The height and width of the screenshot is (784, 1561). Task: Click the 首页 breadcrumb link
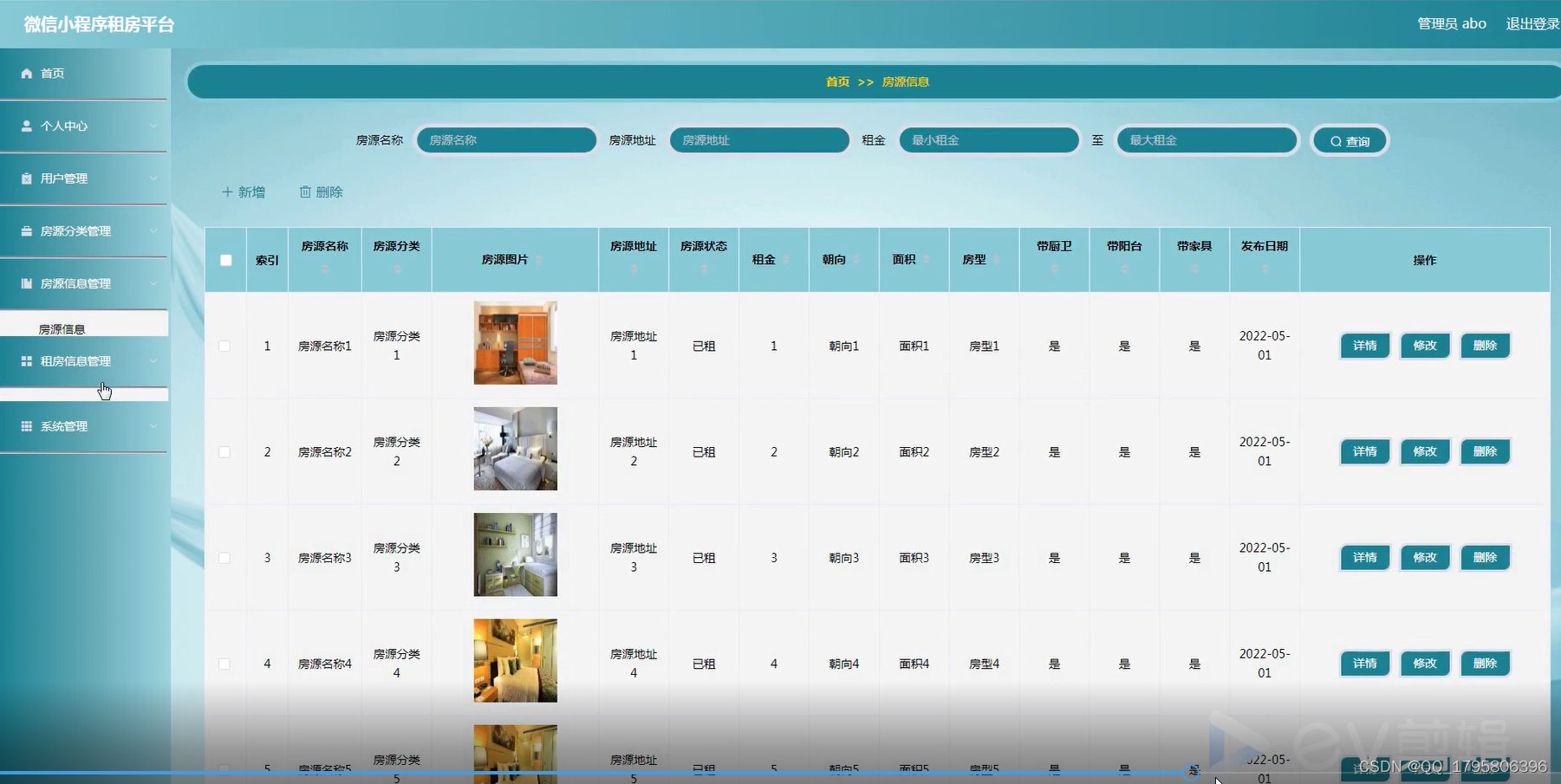click(x=837, y=82)
